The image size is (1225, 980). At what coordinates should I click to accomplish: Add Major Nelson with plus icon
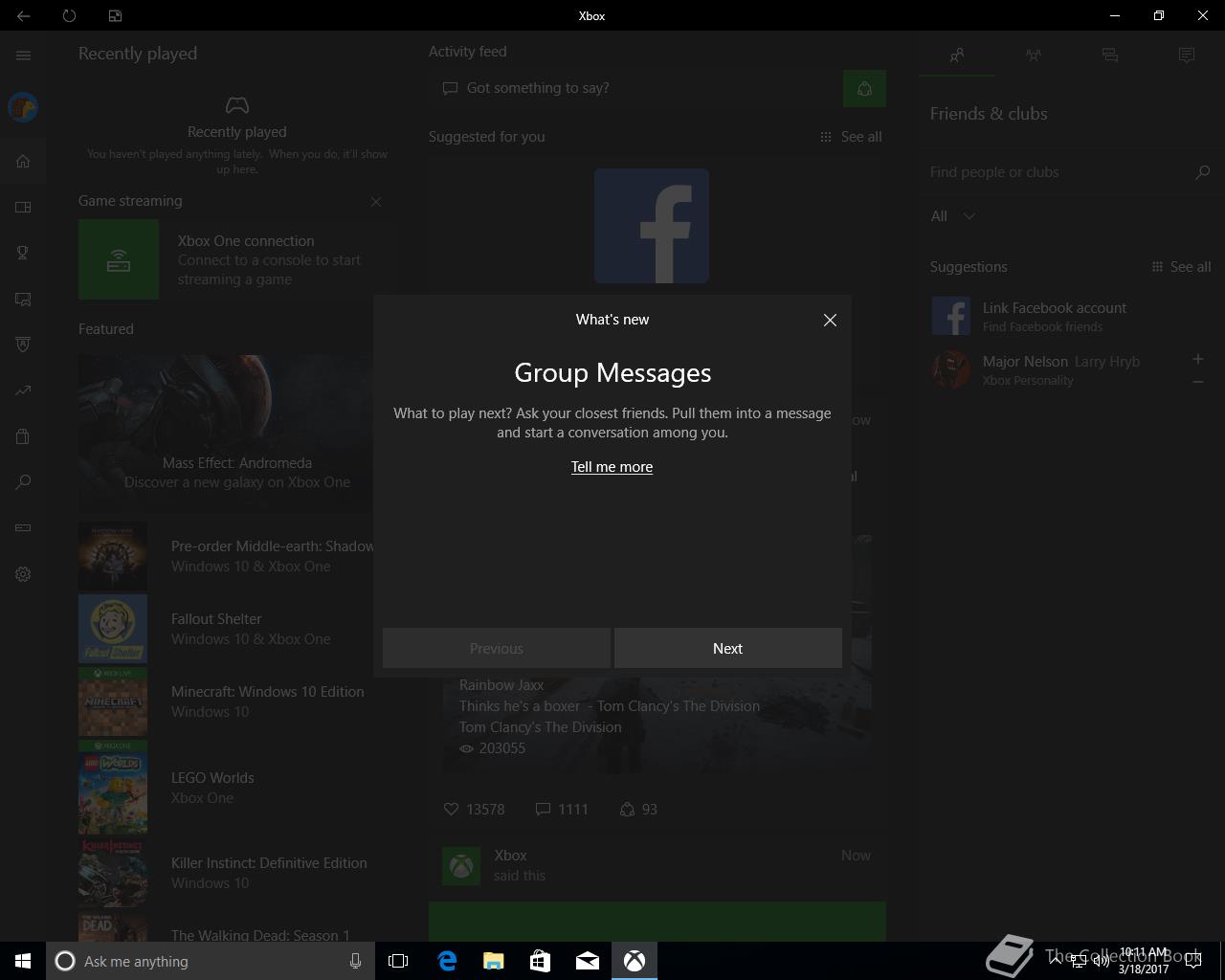(x=1197, y=359)
